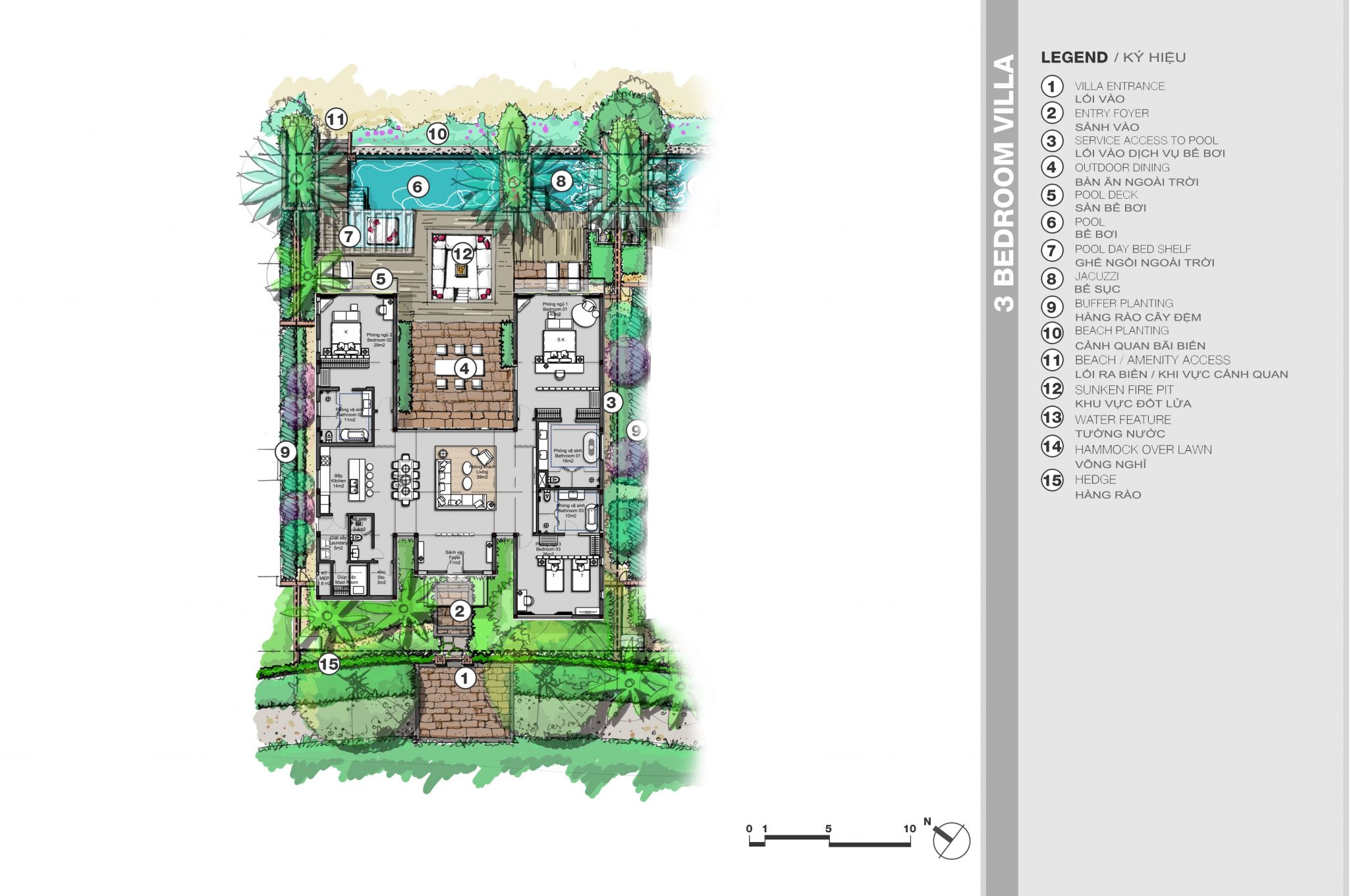Click the Kitchen room label on the plan

click(x=338, y=481)
